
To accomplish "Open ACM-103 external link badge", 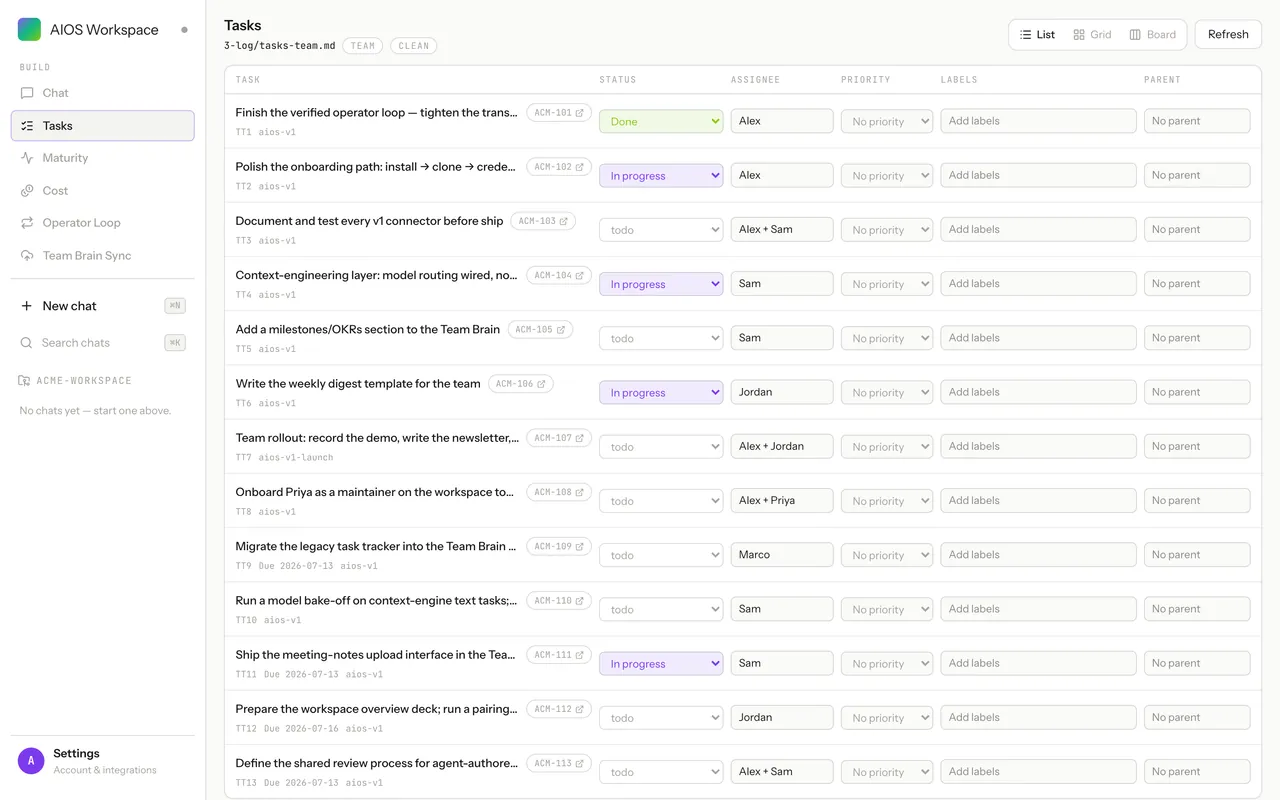I will tap(543, 221).
